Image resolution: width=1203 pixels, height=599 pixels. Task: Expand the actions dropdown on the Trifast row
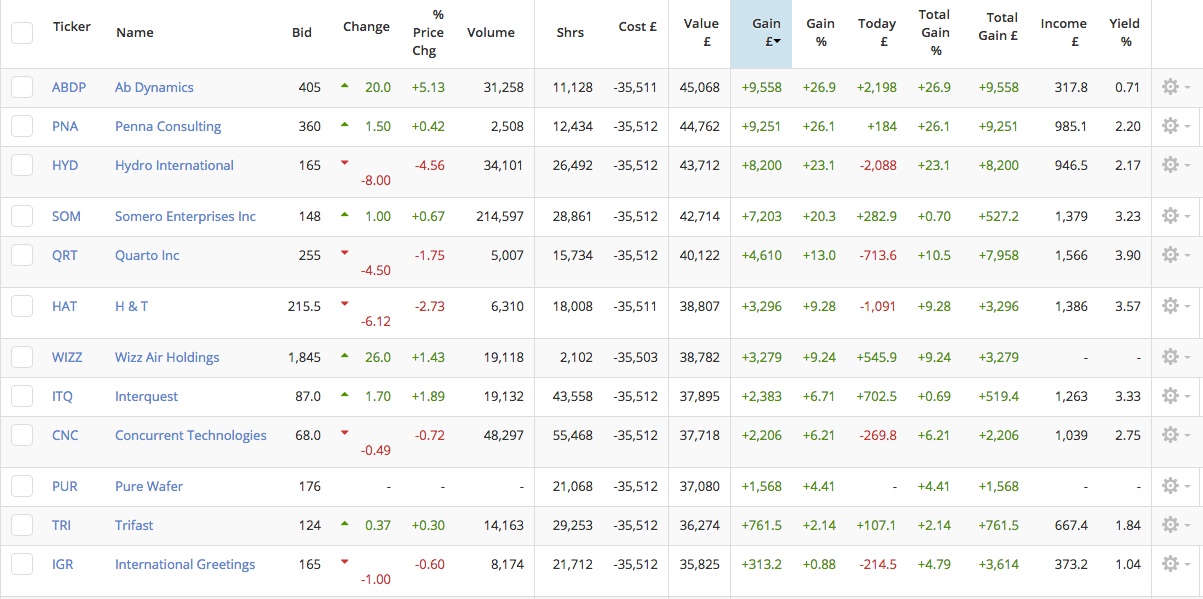[x=1175, y=525]
